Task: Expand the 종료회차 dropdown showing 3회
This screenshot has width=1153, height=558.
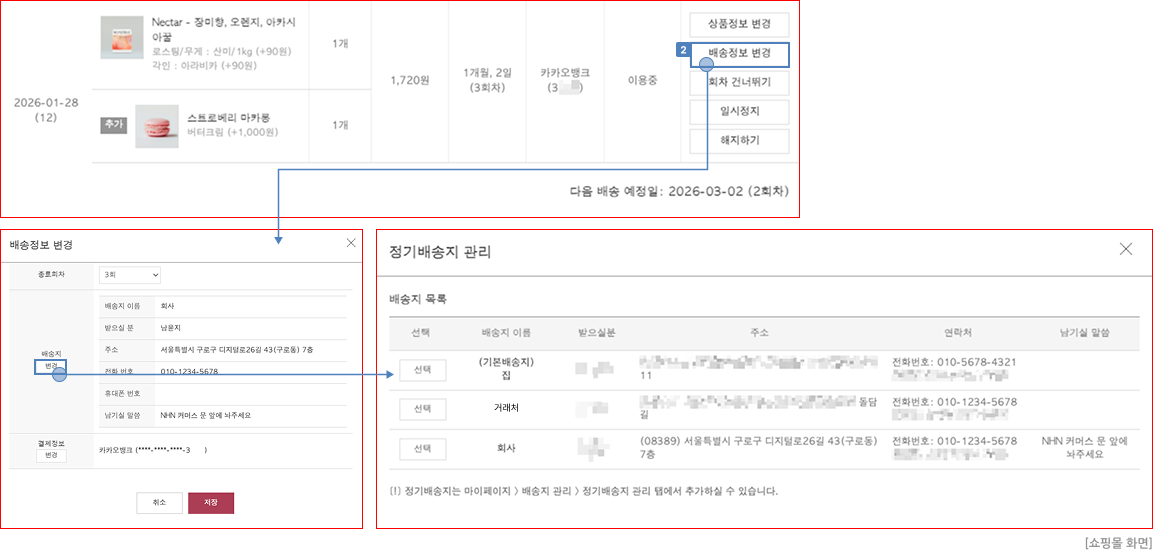Action: 130,275
